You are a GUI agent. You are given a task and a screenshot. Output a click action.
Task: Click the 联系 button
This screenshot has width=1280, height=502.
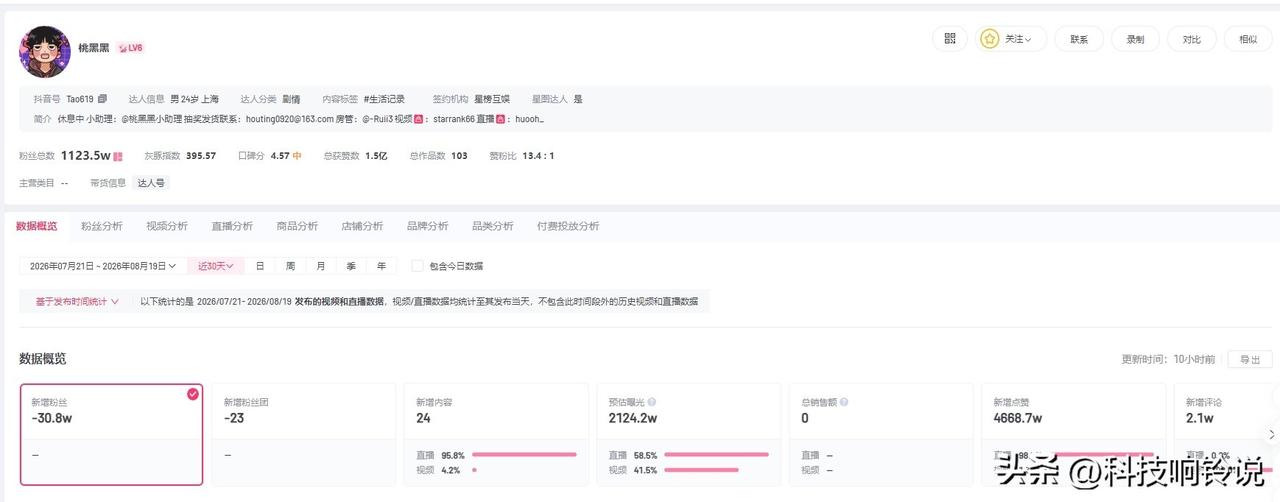coord(1079,39)
